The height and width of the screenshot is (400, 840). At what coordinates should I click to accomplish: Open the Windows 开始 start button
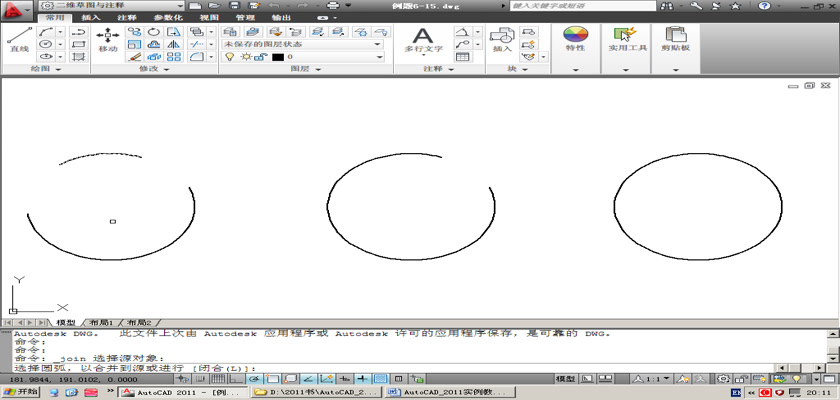click(x=21, y=392)
